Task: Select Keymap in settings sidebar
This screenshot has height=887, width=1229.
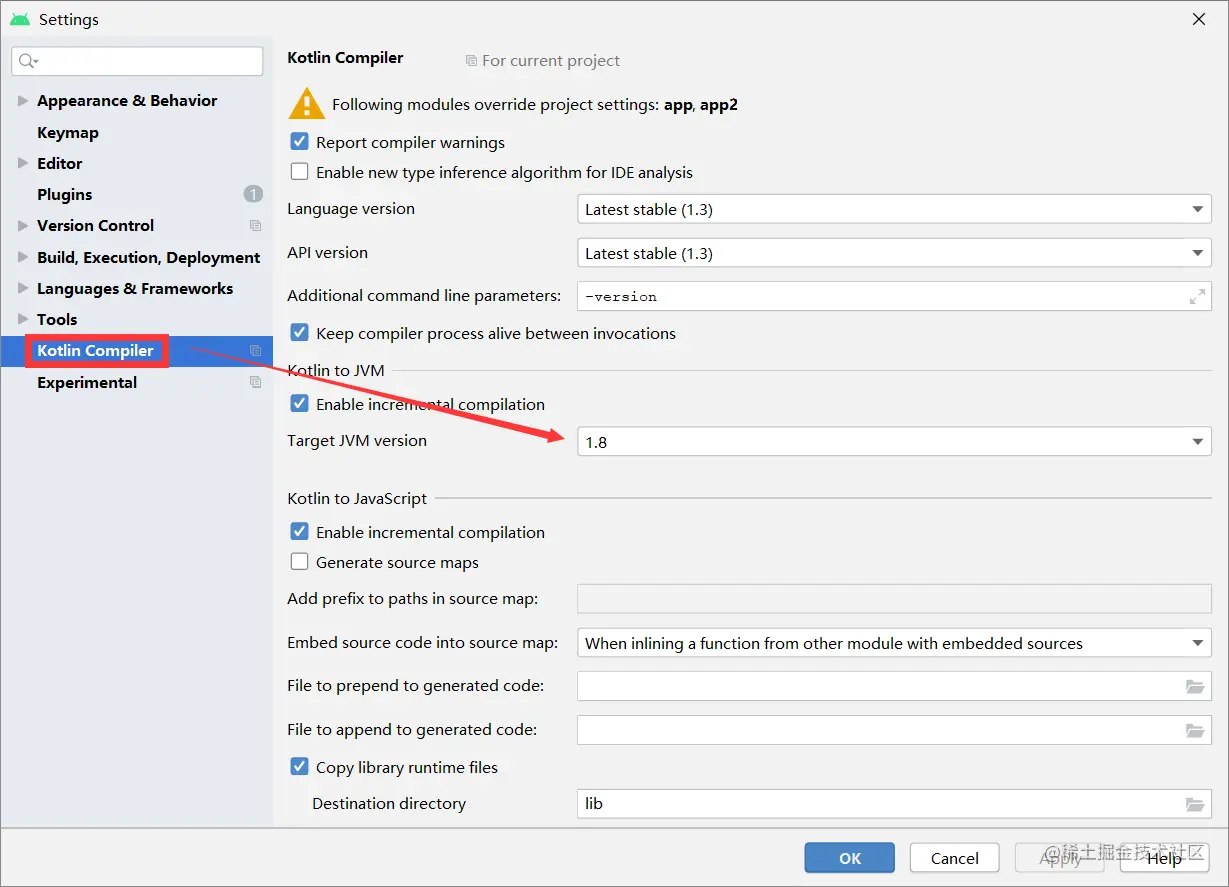Action: pos(68,133)
